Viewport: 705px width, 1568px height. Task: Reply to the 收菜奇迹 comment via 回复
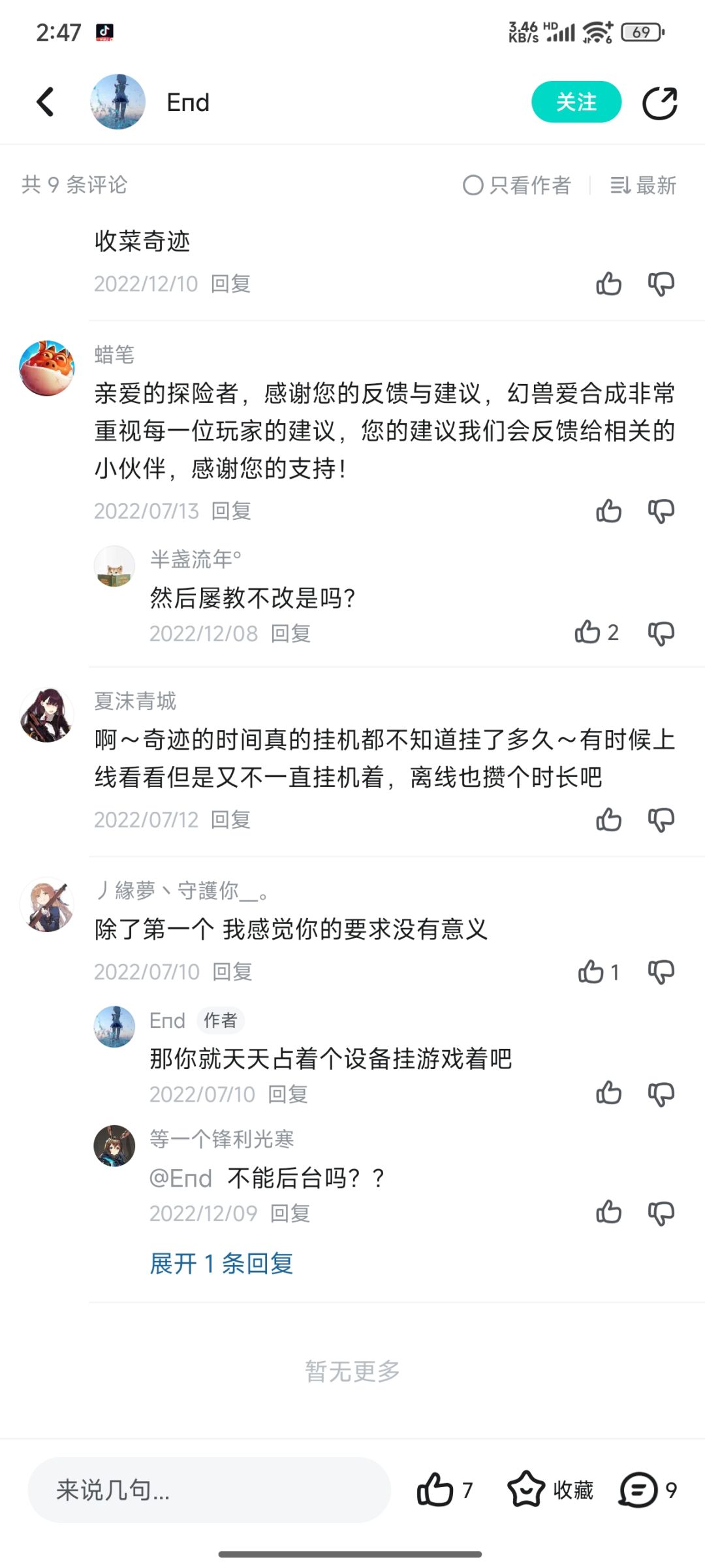coord(230,284)
